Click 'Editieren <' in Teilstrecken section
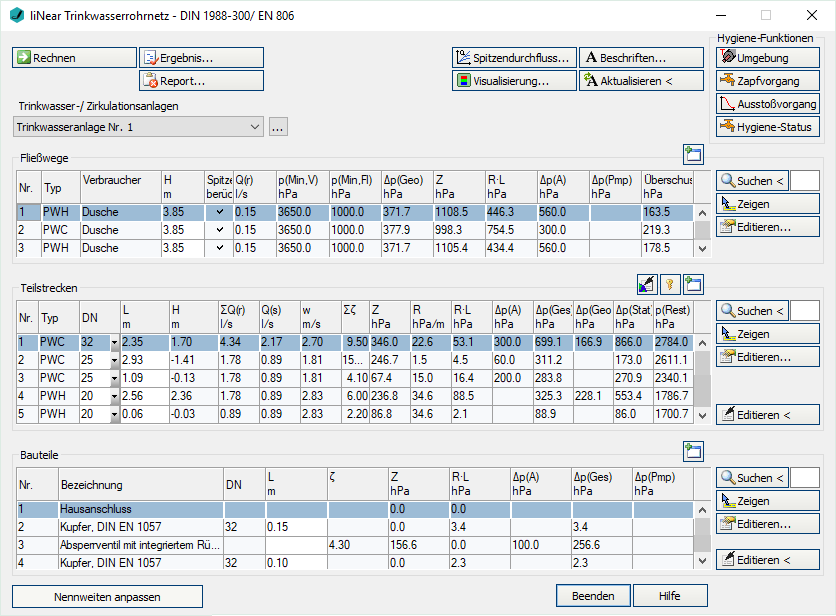The image size is (836, 616). [768, 414]
